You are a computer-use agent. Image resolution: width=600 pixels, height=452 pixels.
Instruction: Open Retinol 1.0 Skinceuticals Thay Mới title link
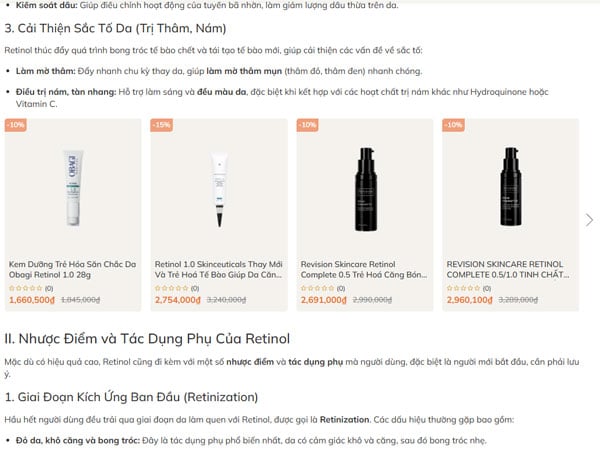pyautogui.click(x=218, y=269)
